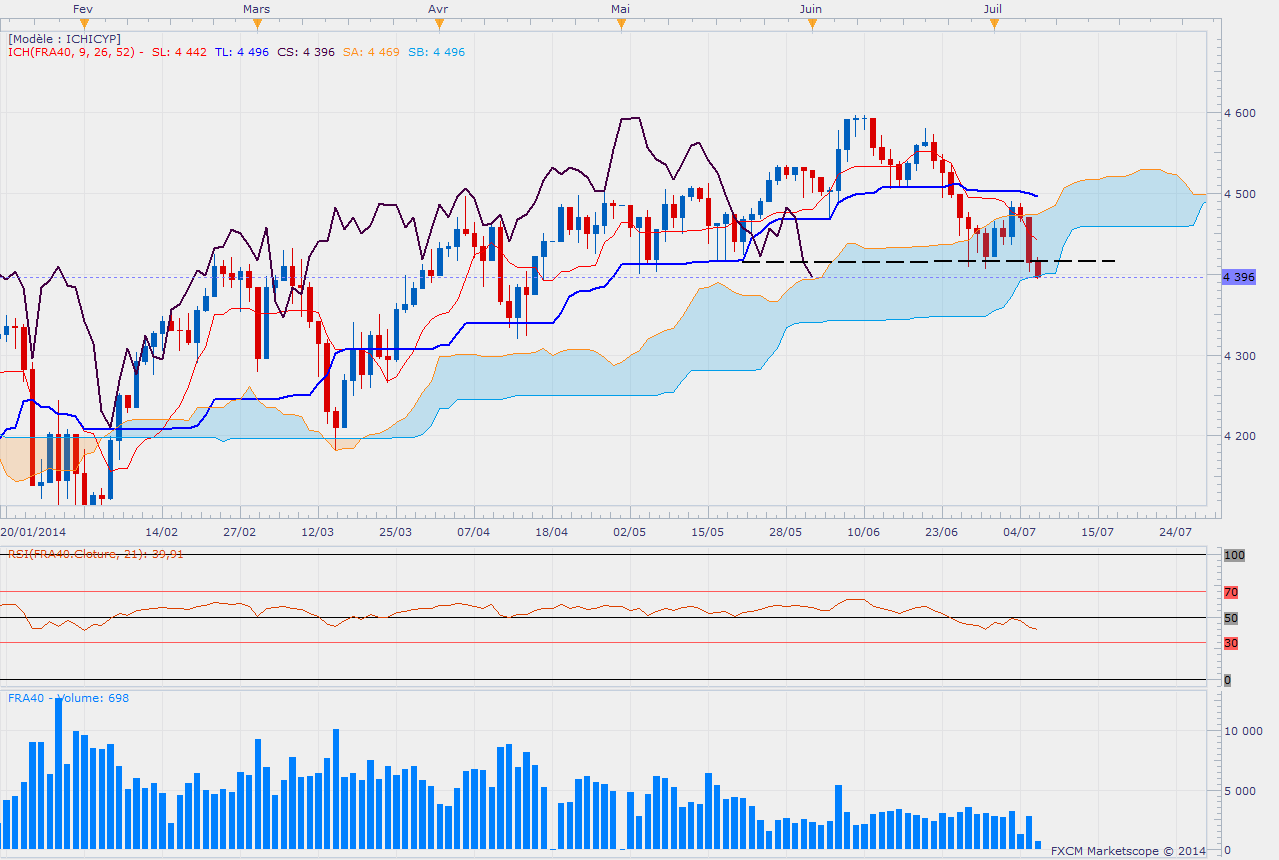Click the current price tag '4 396'
Image resolution: width=1279 pixels, height=860 pixels.
click(x=1238, y=277)
